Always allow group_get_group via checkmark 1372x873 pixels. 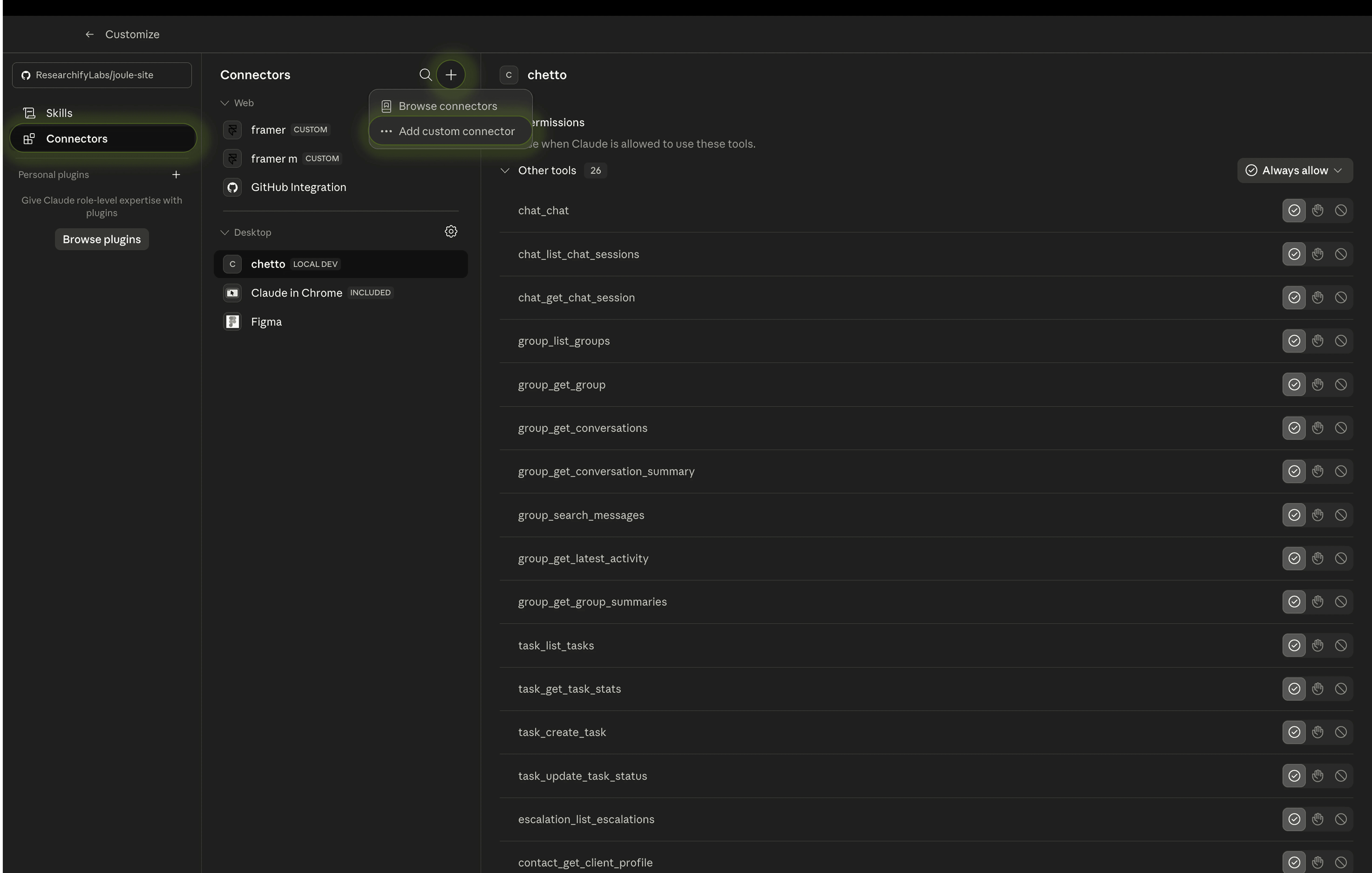point(1294,385)
